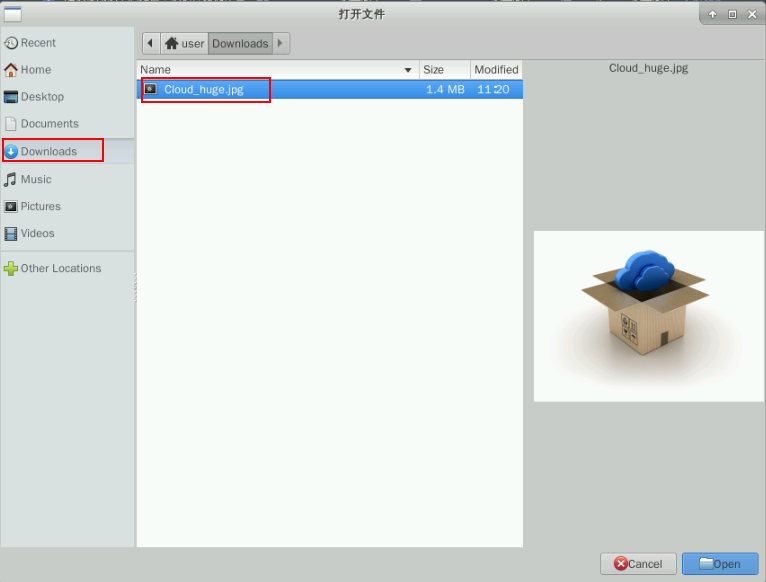
Task: Select Downloads in the sidebar
Action: [49, 152]
